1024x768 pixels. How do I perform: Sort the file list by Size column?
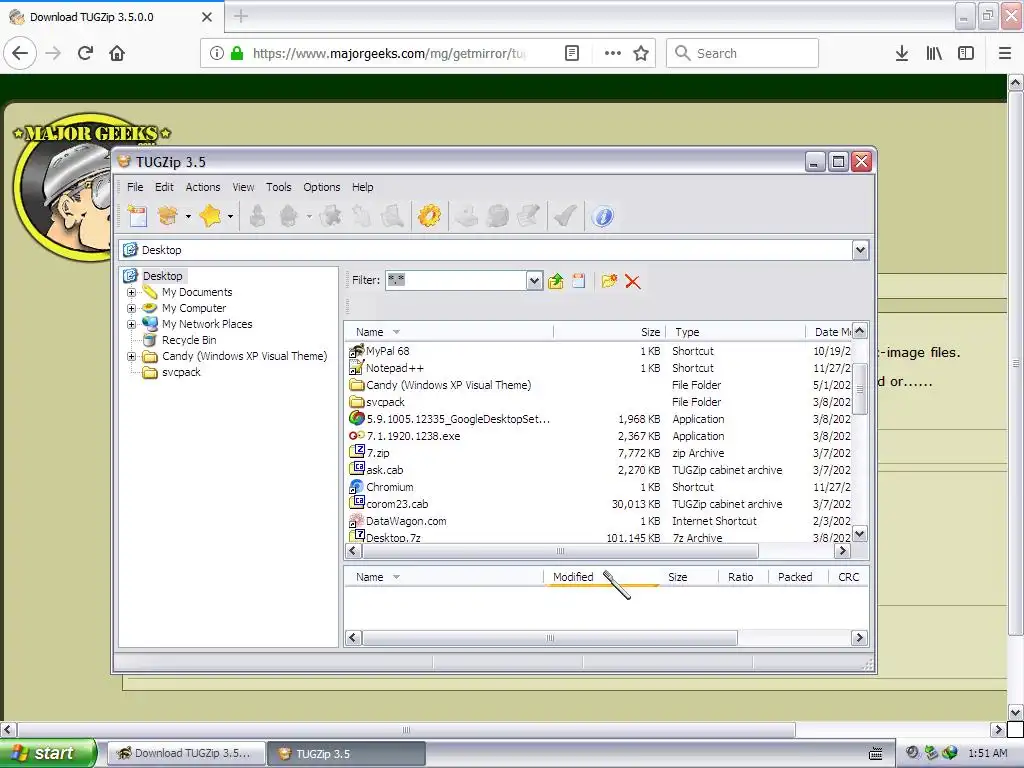tap(609, 332)
